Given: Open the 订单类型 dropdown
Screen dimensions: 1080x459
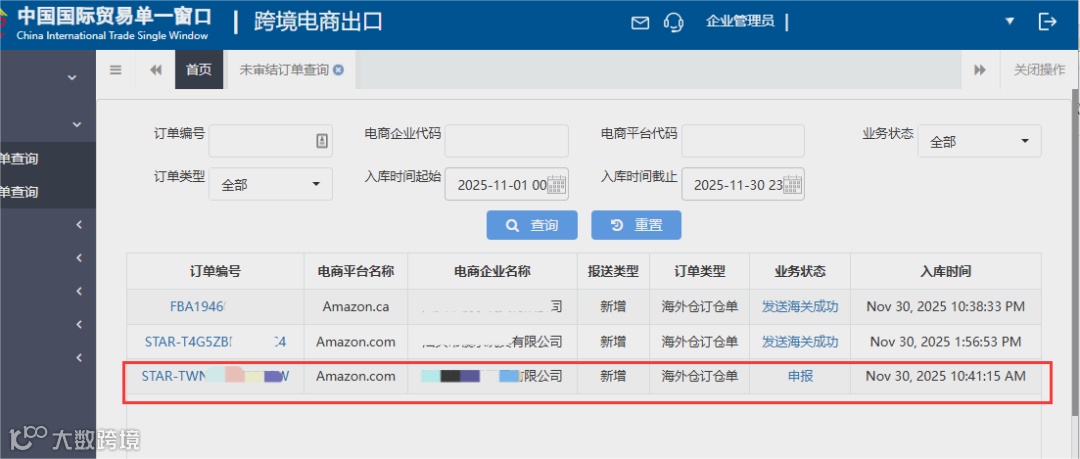Looking at the screenshot, I should pos(271,184).
